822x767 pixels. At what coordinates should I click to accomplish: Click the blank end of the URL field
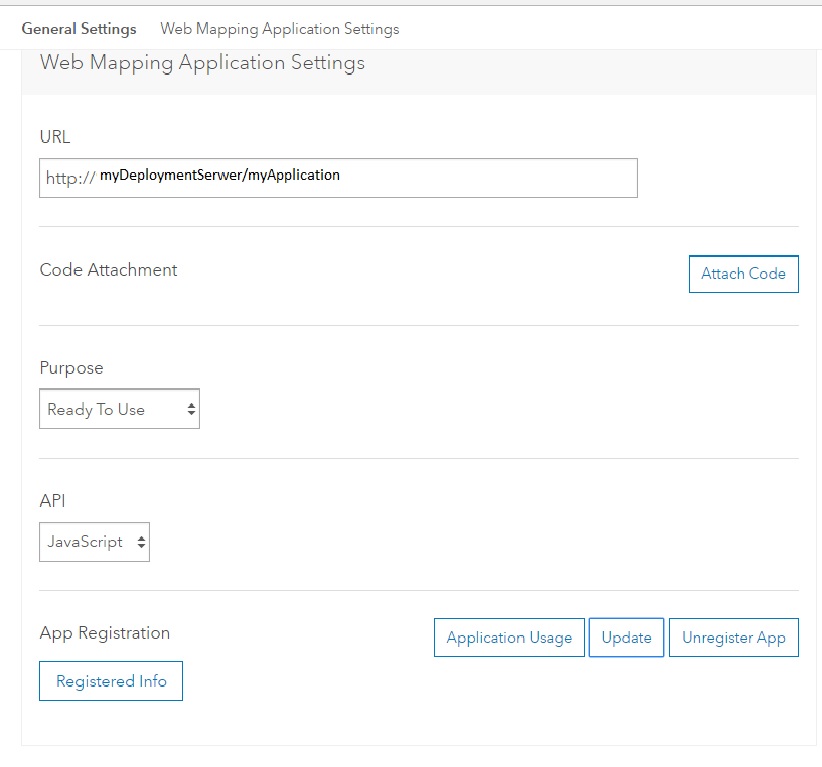click(500, 177)
